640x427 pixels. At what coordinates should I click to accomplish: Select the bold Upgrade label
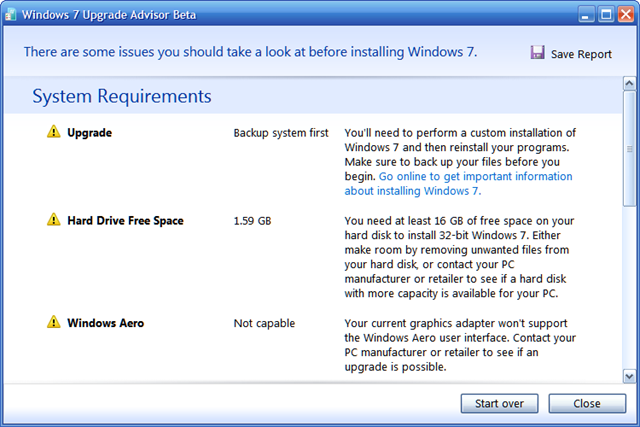(x=89, y=133)
